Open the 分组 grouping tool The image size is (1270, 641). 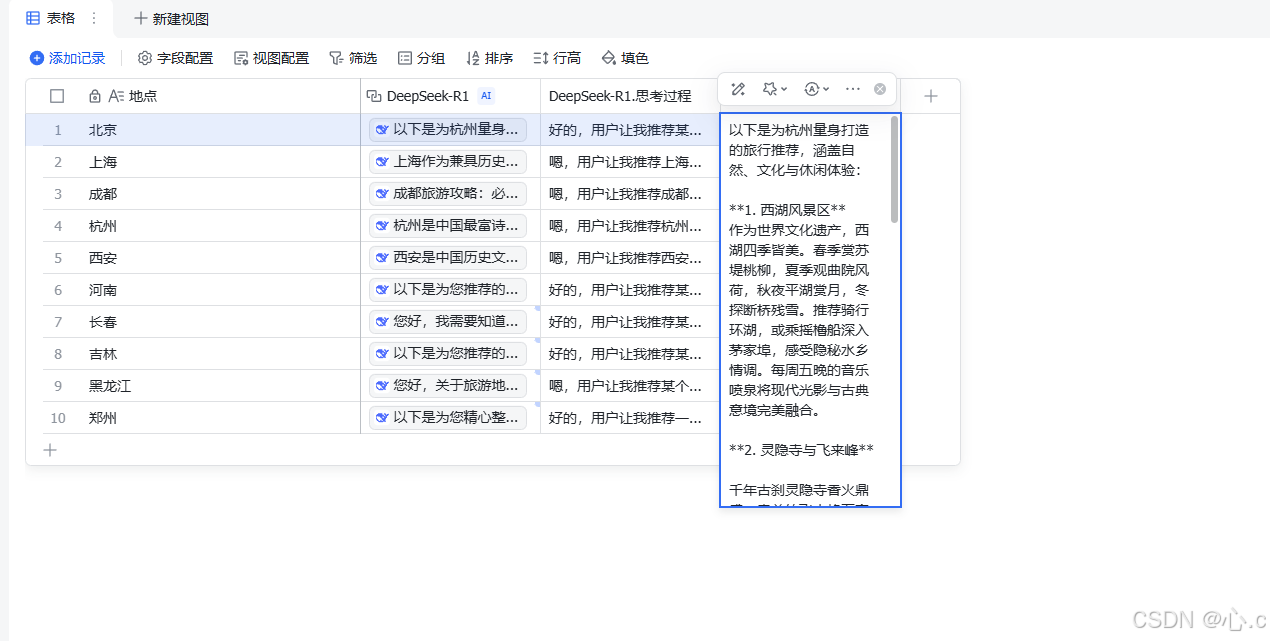pos(421,58)
